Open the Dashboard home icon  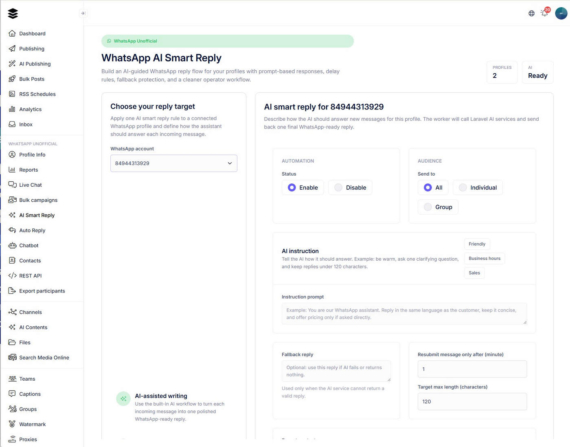(x=12, y=33)
